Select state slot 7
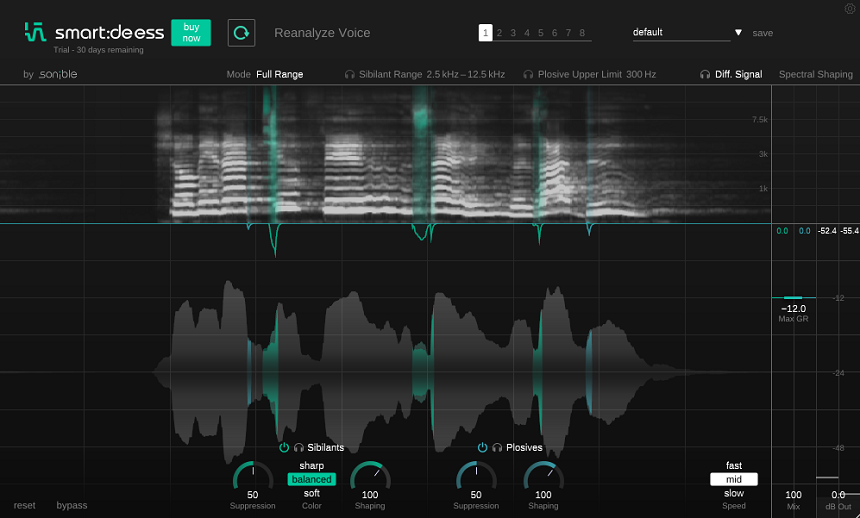The width and height of the screenshot is (860, 518). [568, 33]
